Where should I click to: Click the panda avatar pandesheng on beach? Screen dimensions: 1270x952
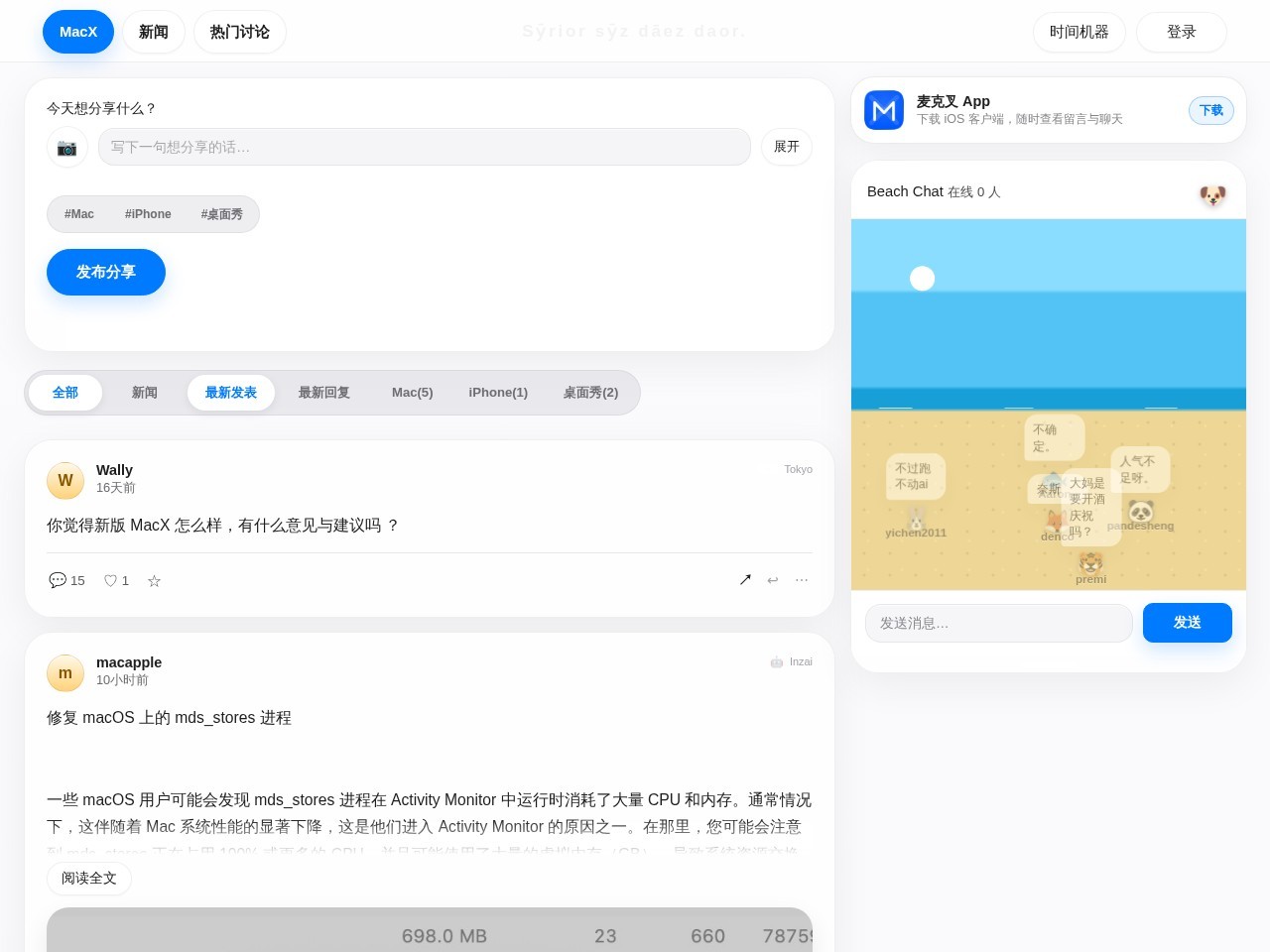coord(1141,511)
